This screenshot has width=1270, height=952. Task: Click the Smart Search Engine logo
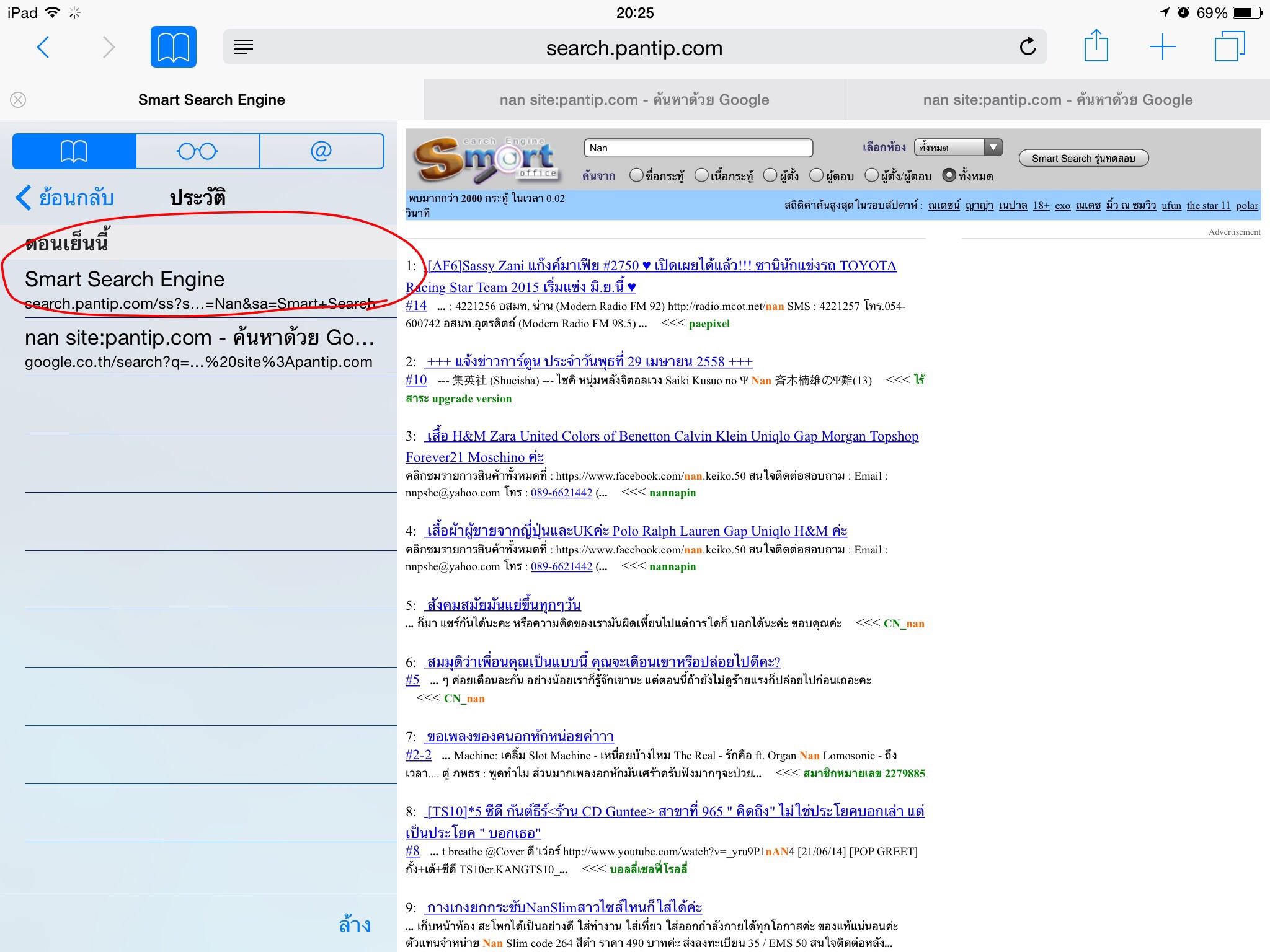click(x=487, y=159)
